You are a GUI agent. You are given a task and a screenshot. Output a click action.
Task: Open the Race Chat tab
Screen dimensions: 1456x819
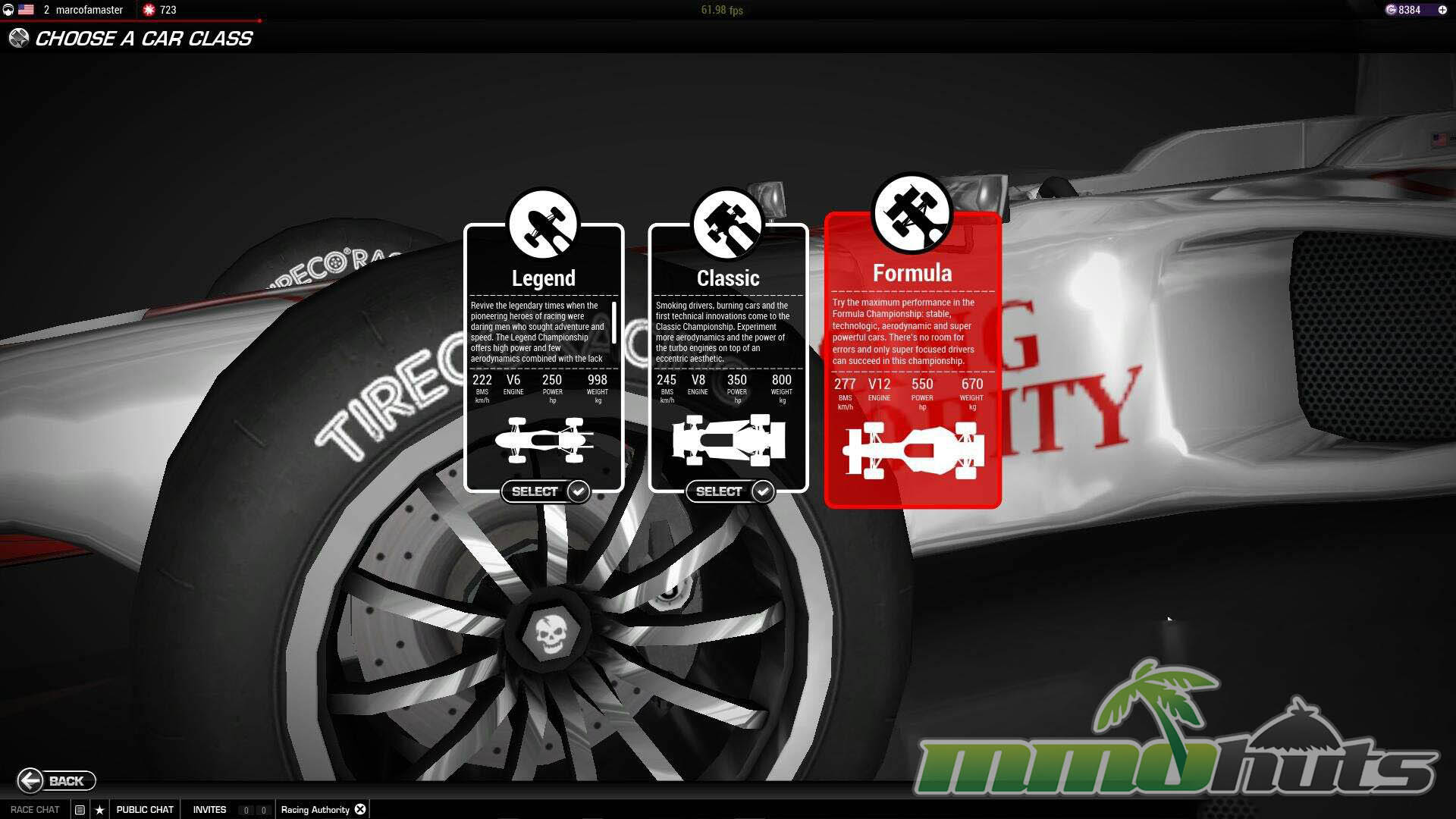click(35, 810)
